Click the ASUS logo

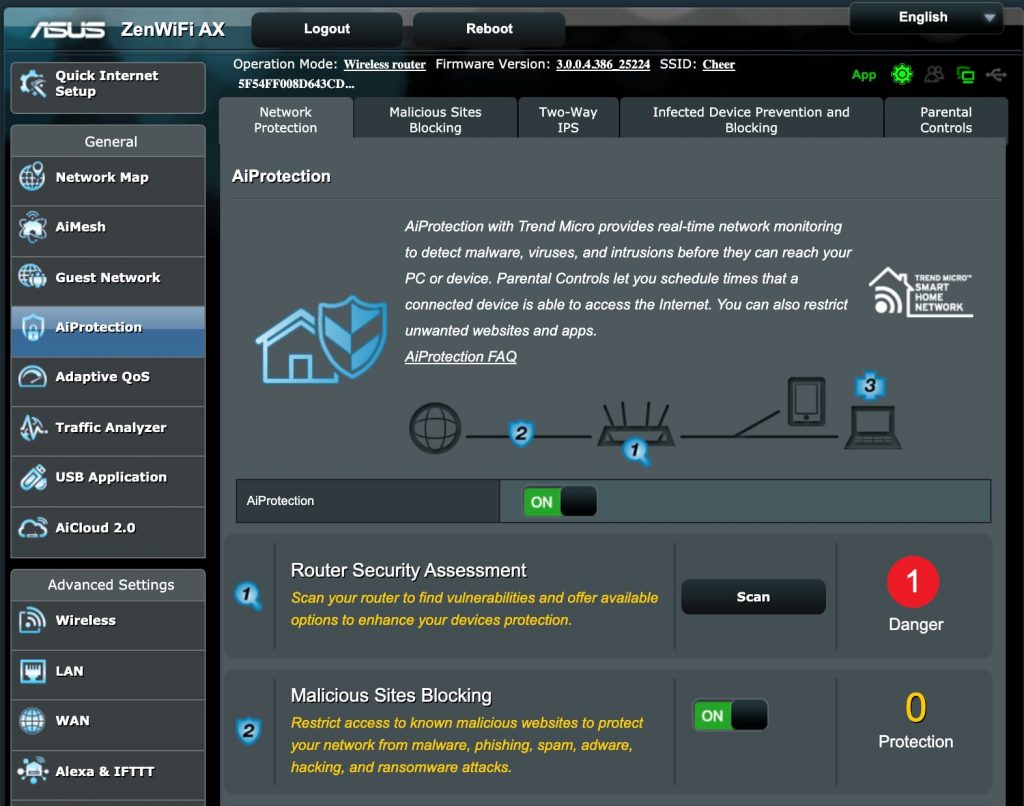(67, 29)
